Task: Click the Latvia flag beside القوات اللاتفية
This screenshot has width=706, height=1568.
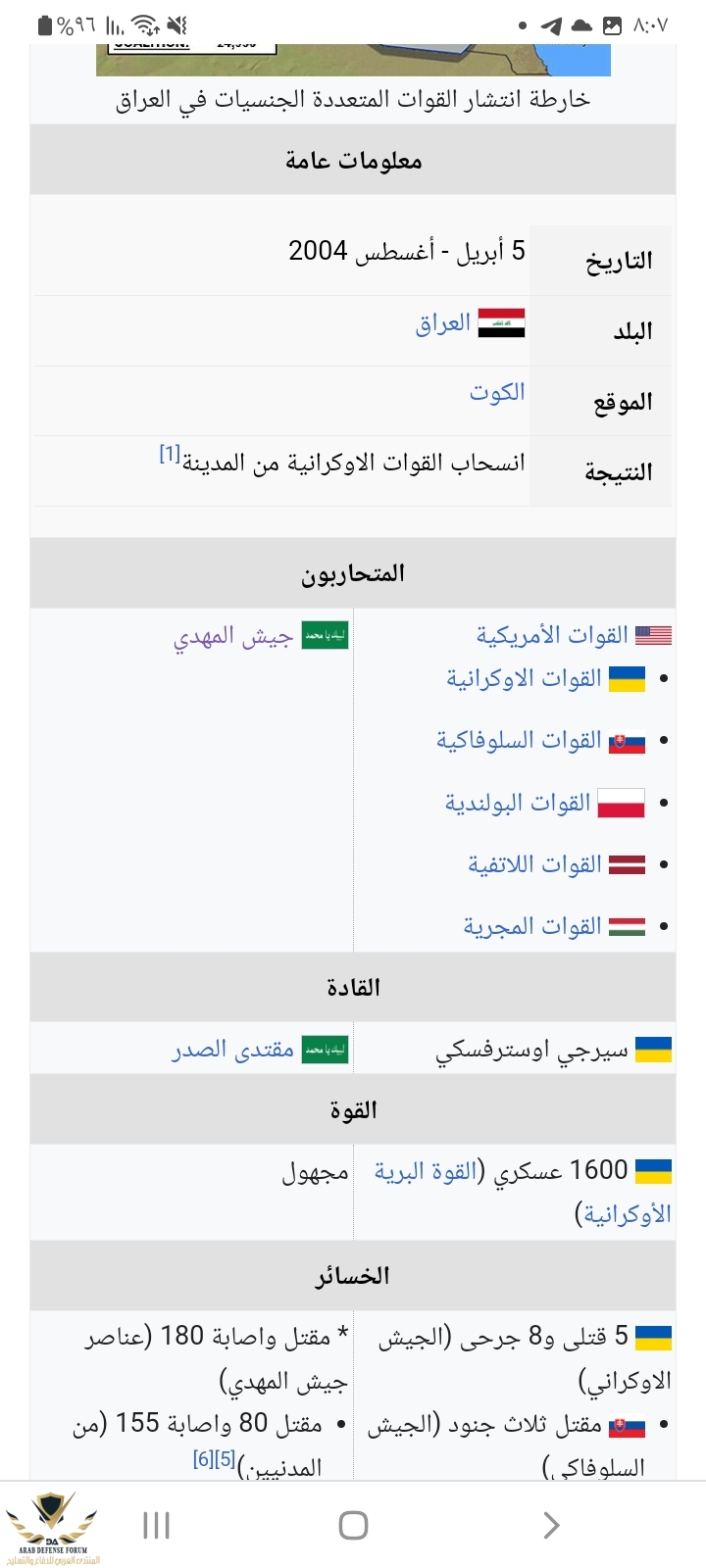Action: click(x=627, y=865)
